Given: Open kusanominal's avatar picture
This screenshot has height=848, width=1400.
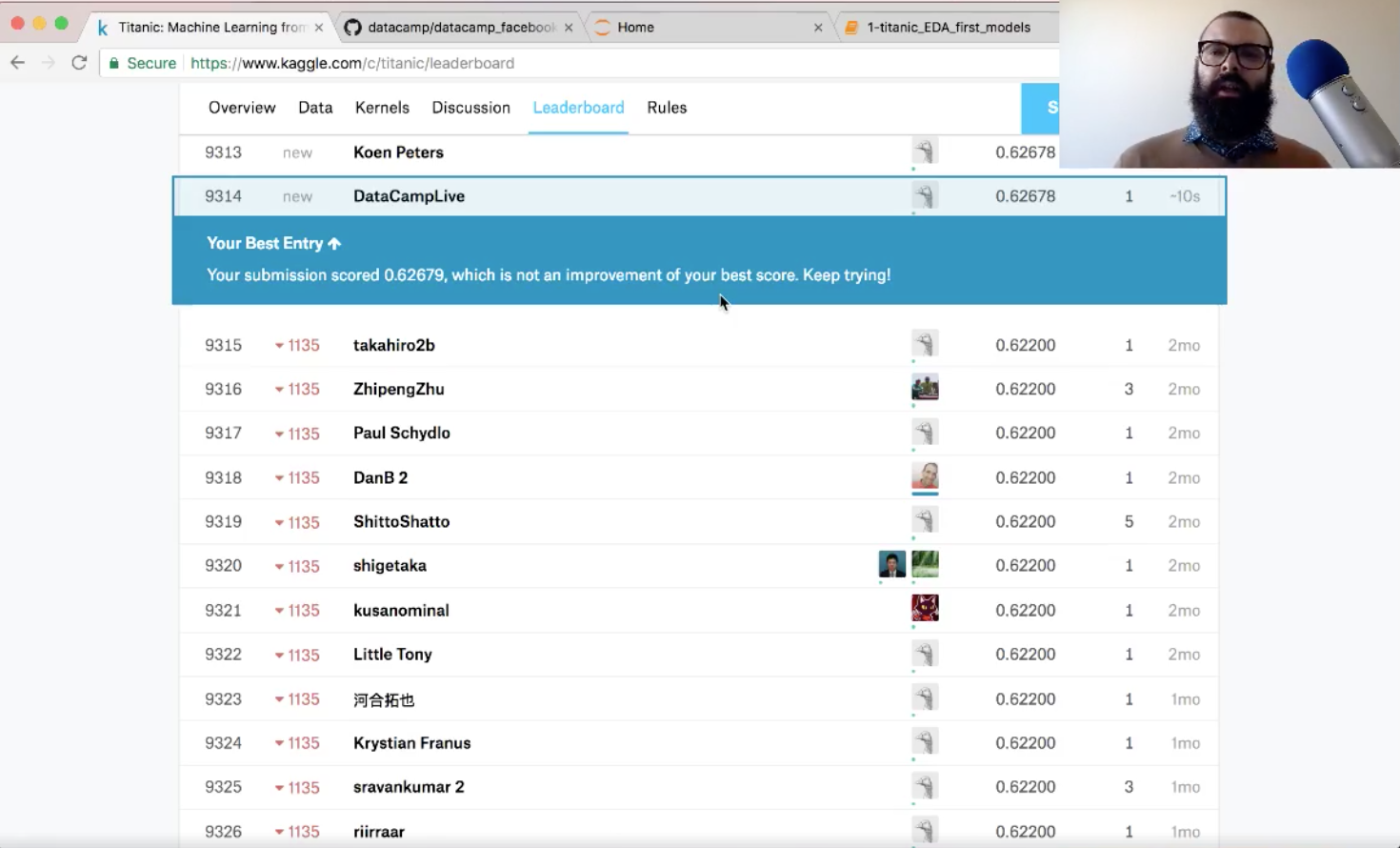Looking at the screenshot, I should [x=925, y=608].
